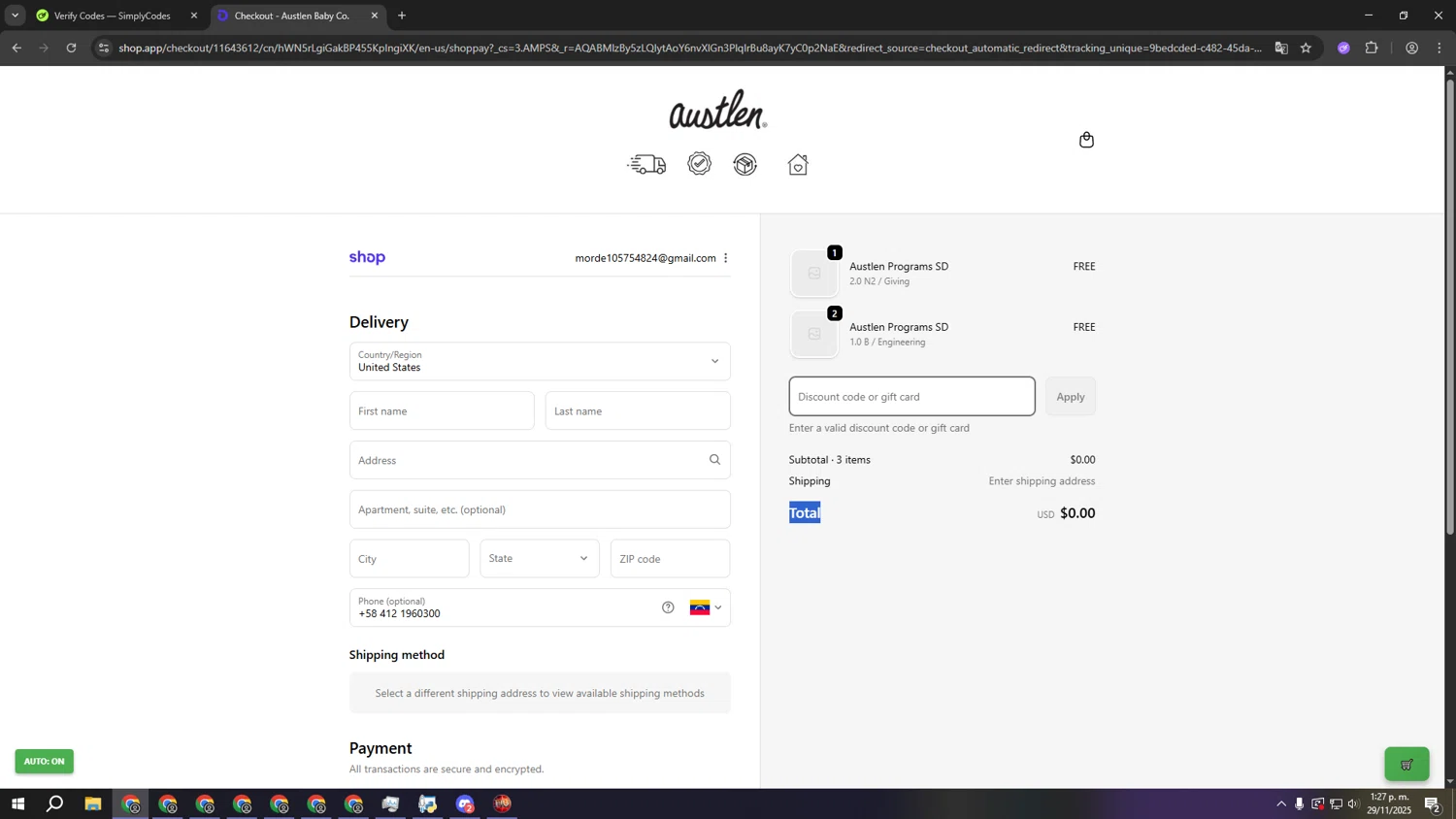
Task: Open the Austlen logo homepage
Action: (x=717, y=110)
